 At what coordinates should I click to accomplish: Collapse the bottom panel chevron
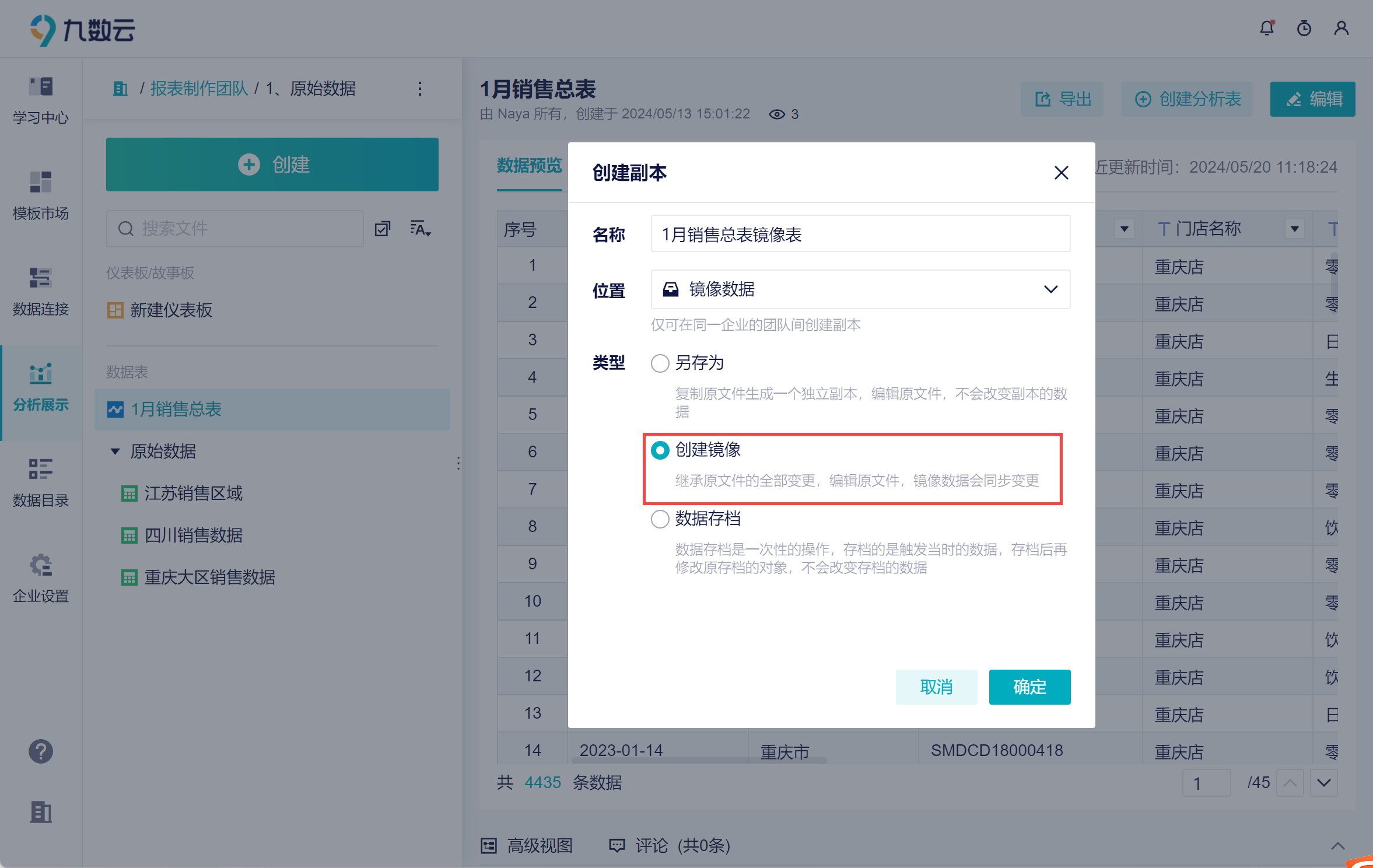pyautogui.click(x=1337, y=846)
